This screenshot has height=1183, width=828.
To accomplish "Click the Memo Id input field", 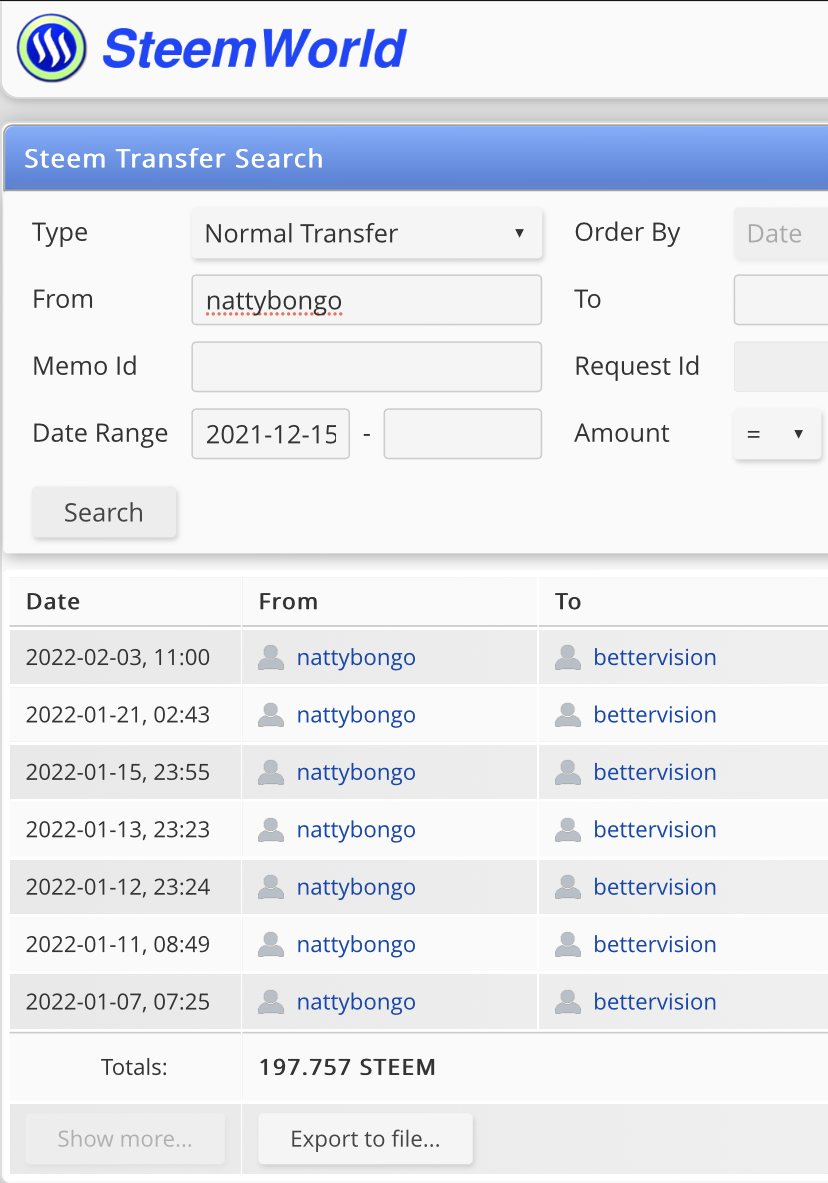I will coord(366,366).
